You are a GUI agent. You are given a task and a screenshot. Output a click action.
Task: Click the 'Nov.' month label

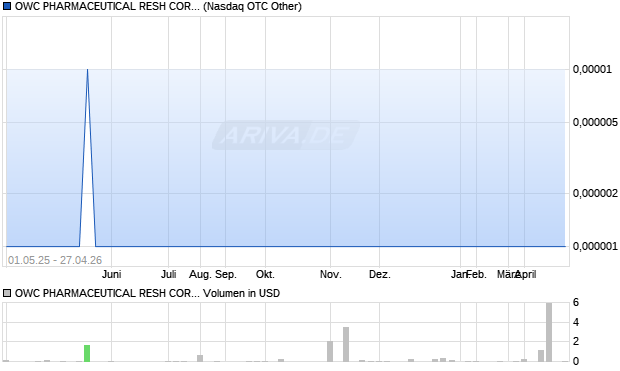click(x=331, y=274)
